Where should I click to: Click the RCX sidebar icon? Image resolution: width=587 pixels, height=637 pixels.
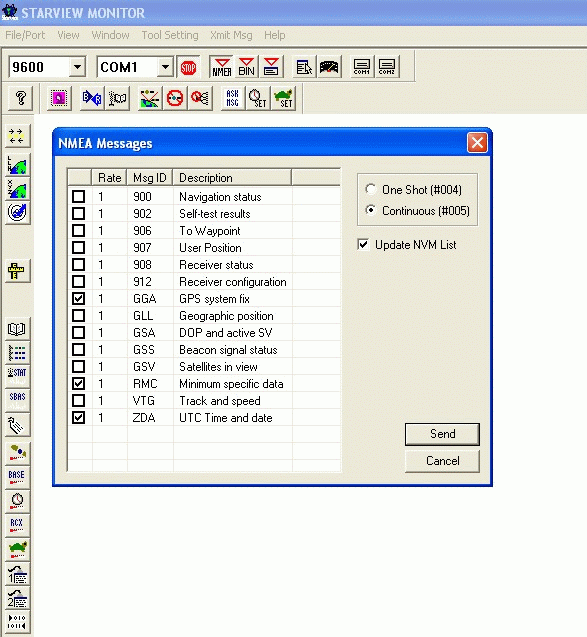(17, 525)
